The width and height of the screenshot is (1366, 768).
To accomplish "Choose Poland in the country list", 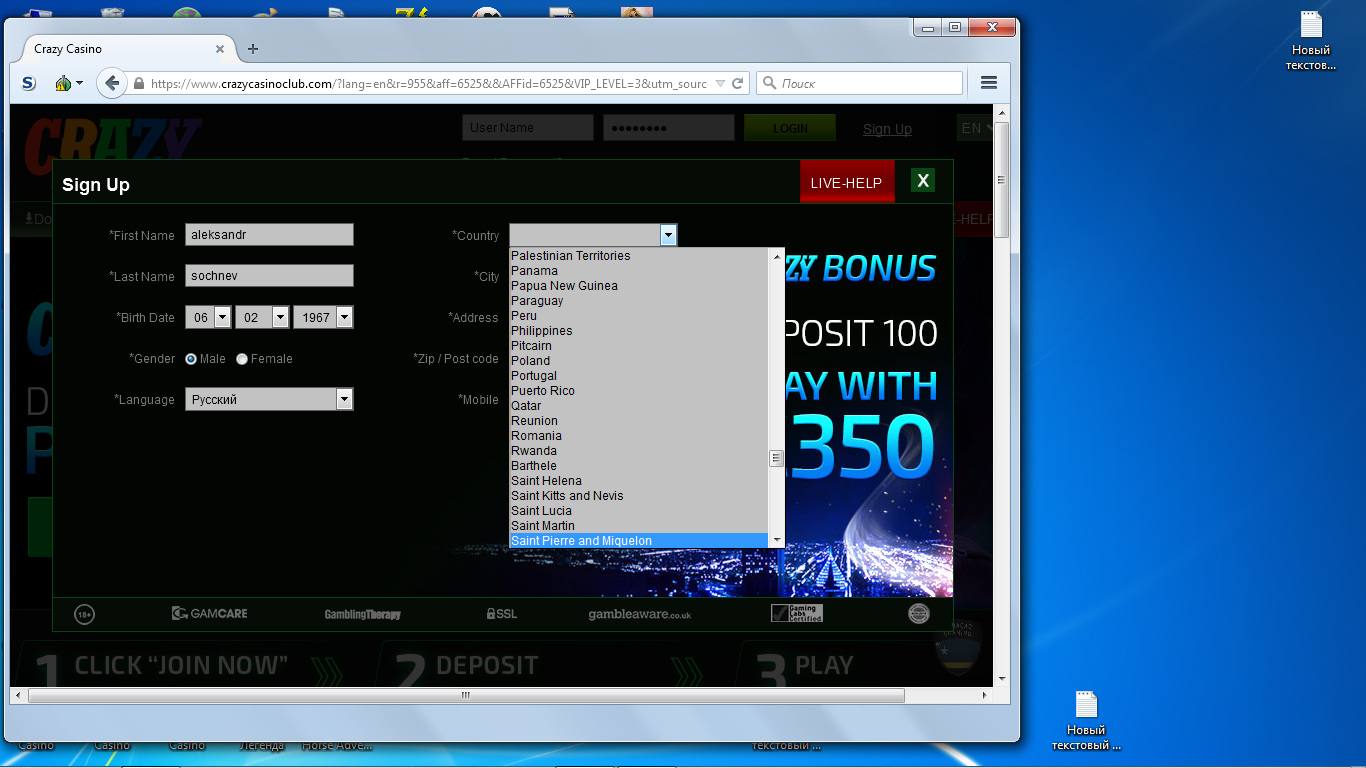I will pos(639,361).
